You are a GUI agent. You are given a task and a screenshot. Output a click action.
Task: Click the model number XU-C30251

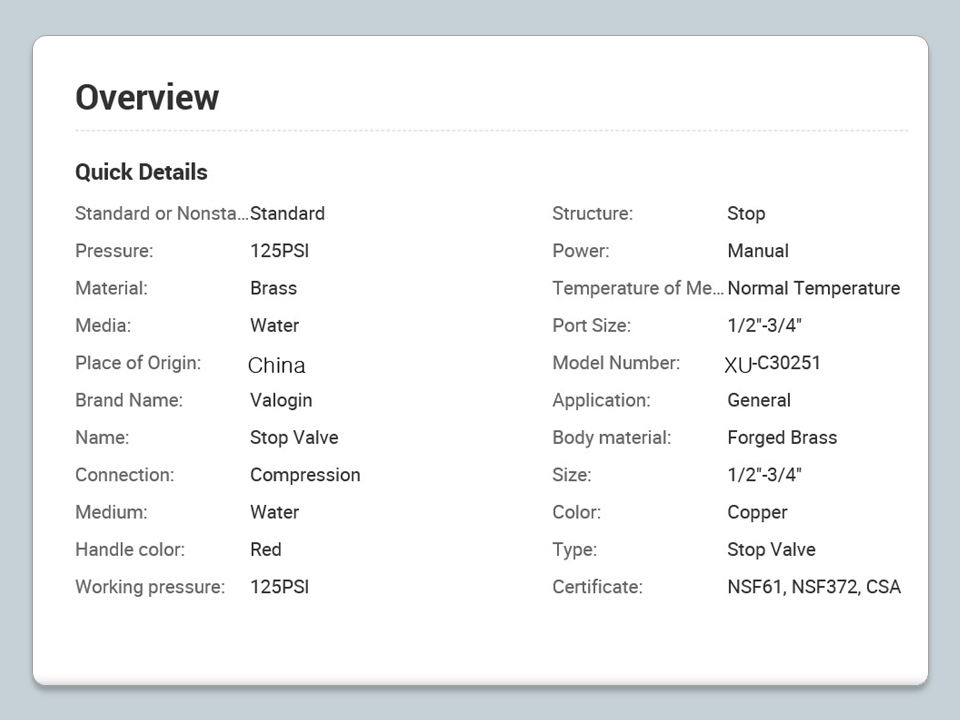(773, 364)
